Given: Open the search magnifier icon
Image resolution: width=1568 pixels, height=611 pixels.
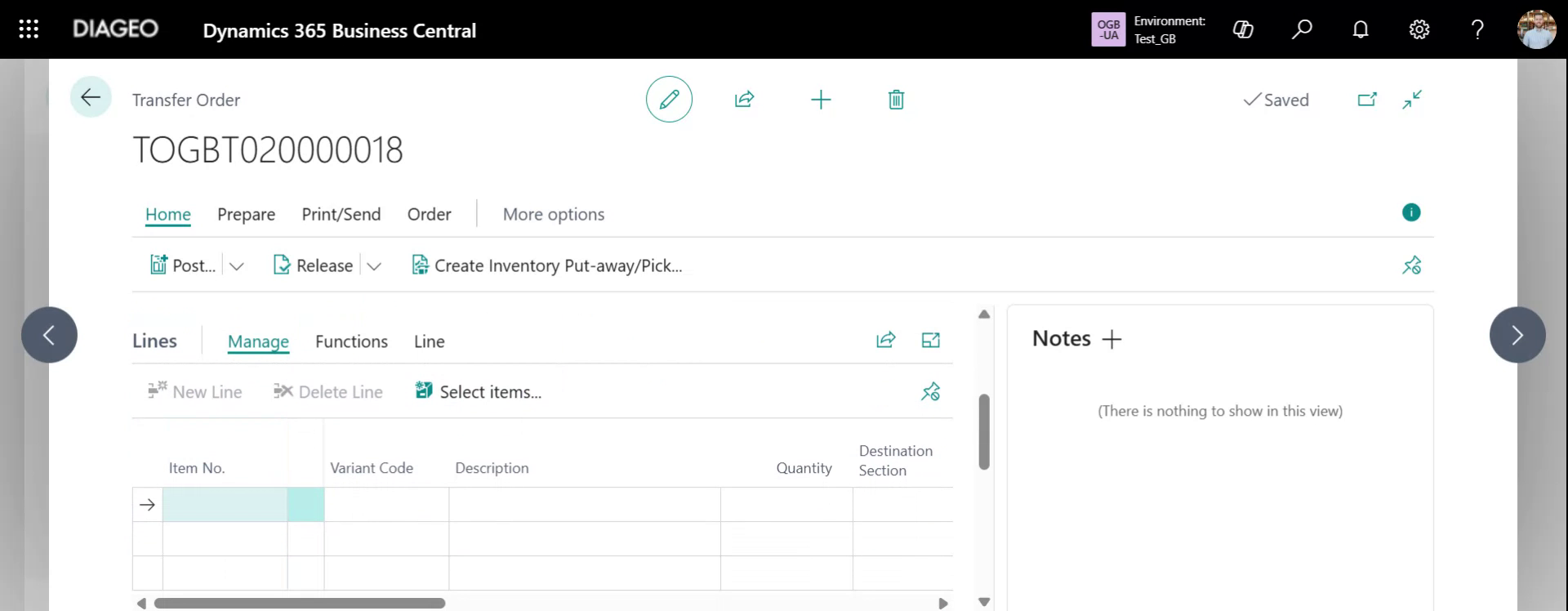Looking at the screenshot, I should [1302, 29].
